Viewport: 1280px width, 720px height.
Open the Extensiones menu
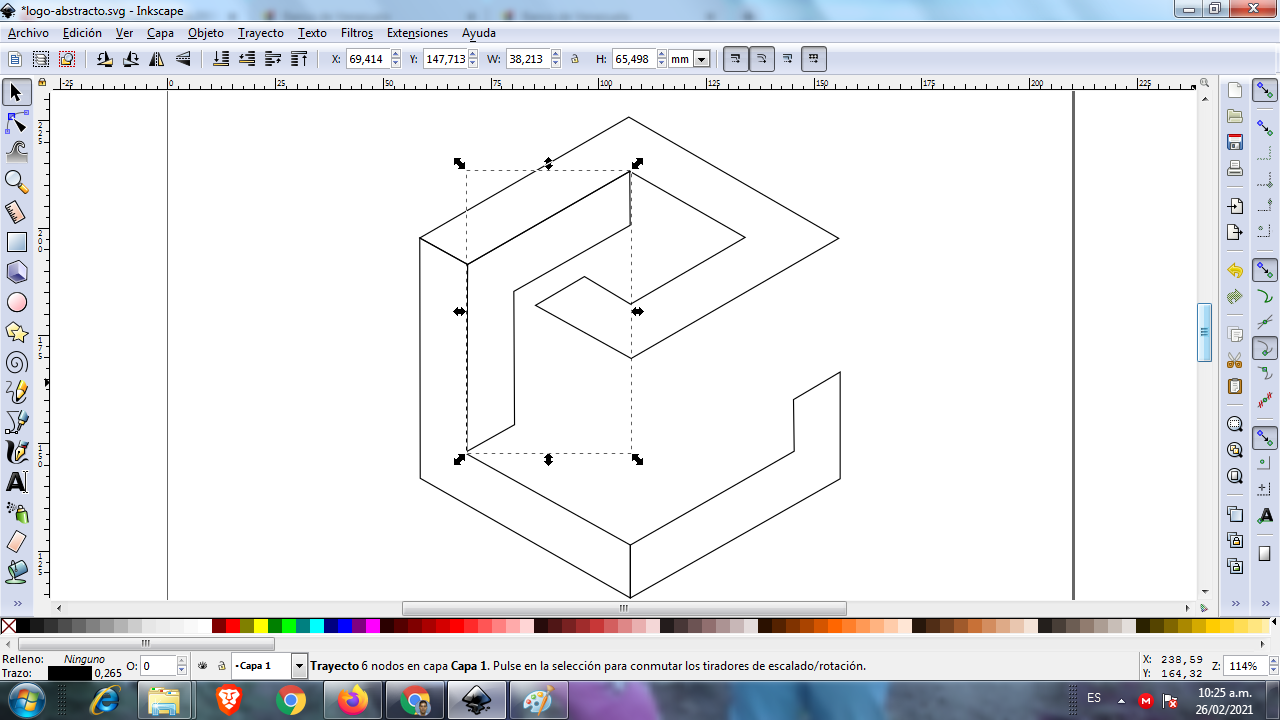point(417,33)
